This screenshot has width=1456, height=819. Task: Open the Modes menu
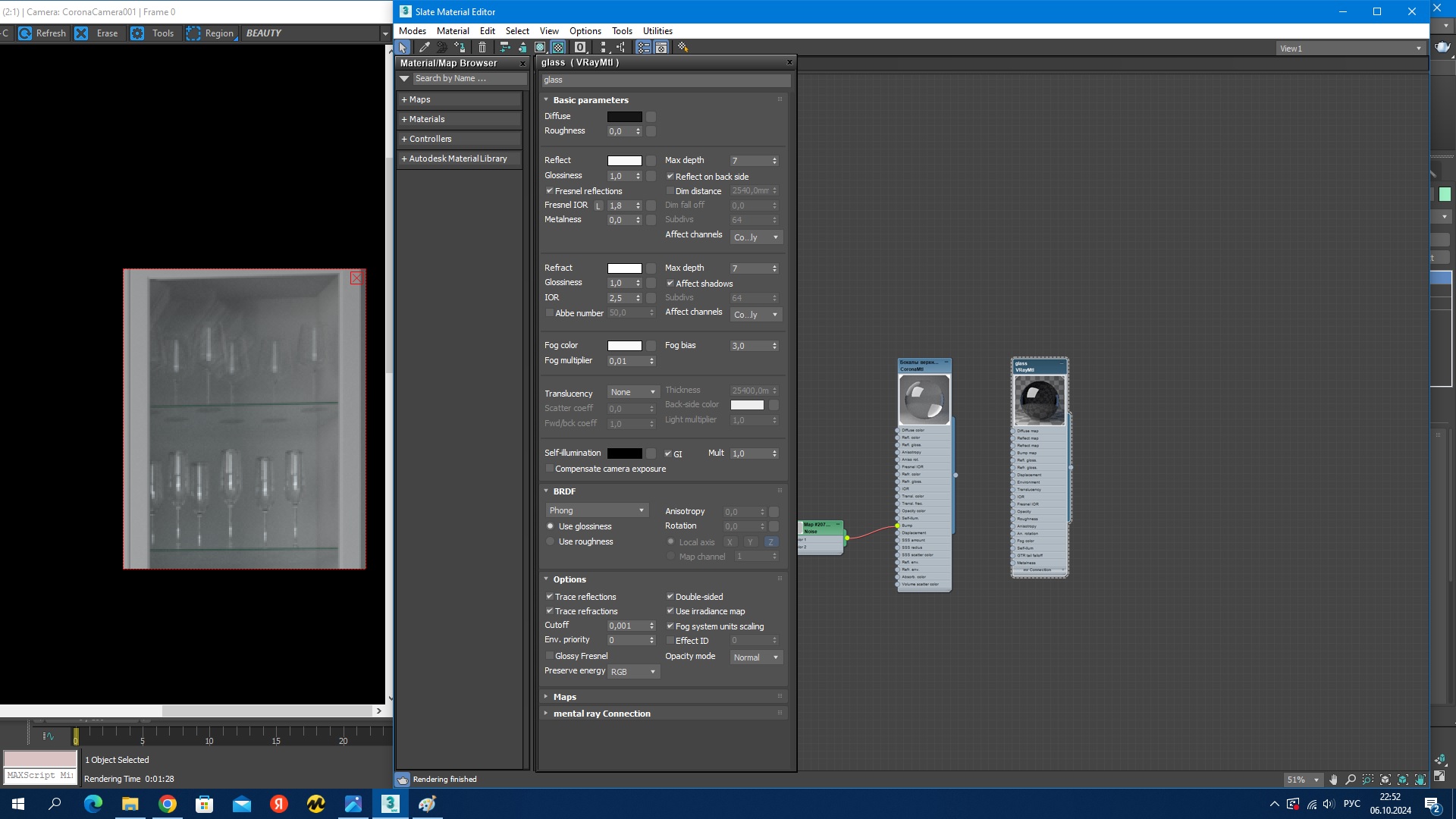413,31
